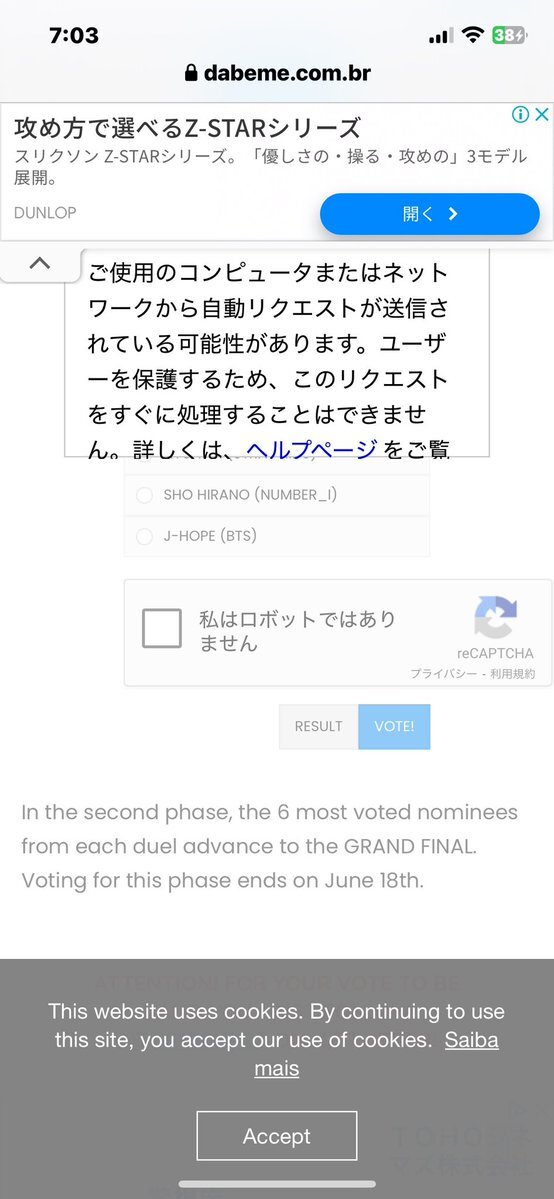Screen dimensions: 554x1199
Task: Collapse the ad banner with the chevron
Action: (x=40, y=263)
